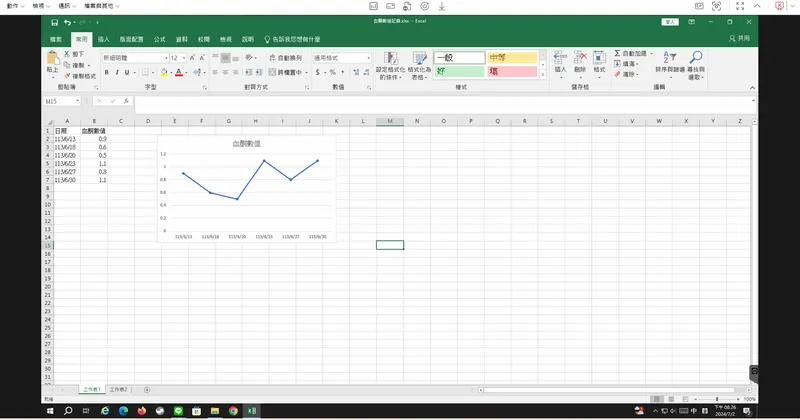Toggle center horizontal alignment
The image size is (800, 420).
(x=226, y=72)
